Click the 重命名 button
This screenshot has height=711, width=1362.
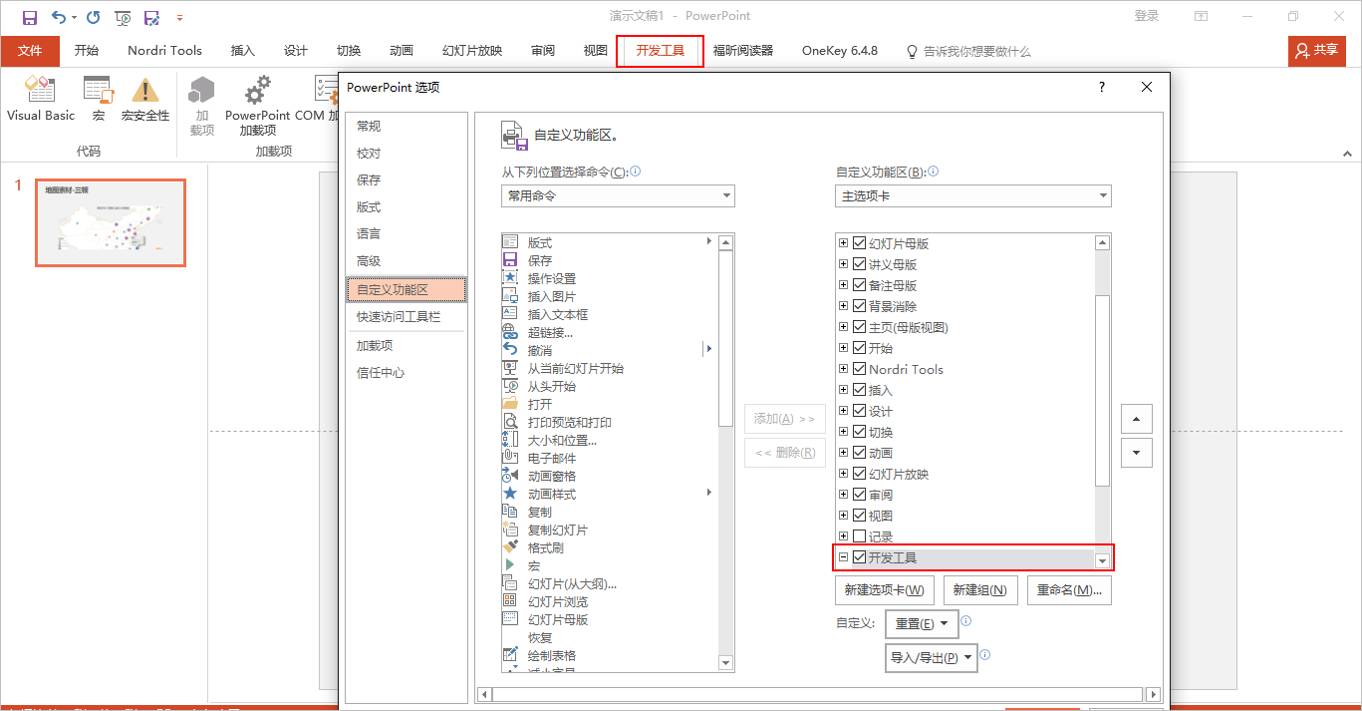(x=1069, y=590)
